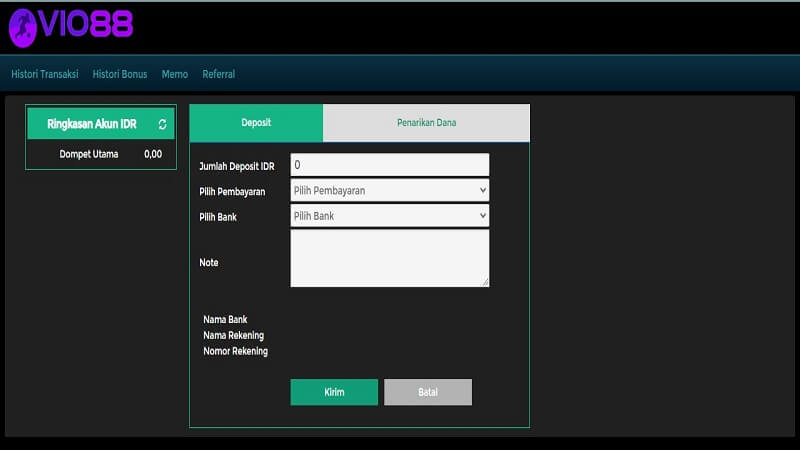The height and width of the screenshot is (450, 800).
Task: Click the Jumlah Deposit IDR label
Action: (x=237, y=166)
